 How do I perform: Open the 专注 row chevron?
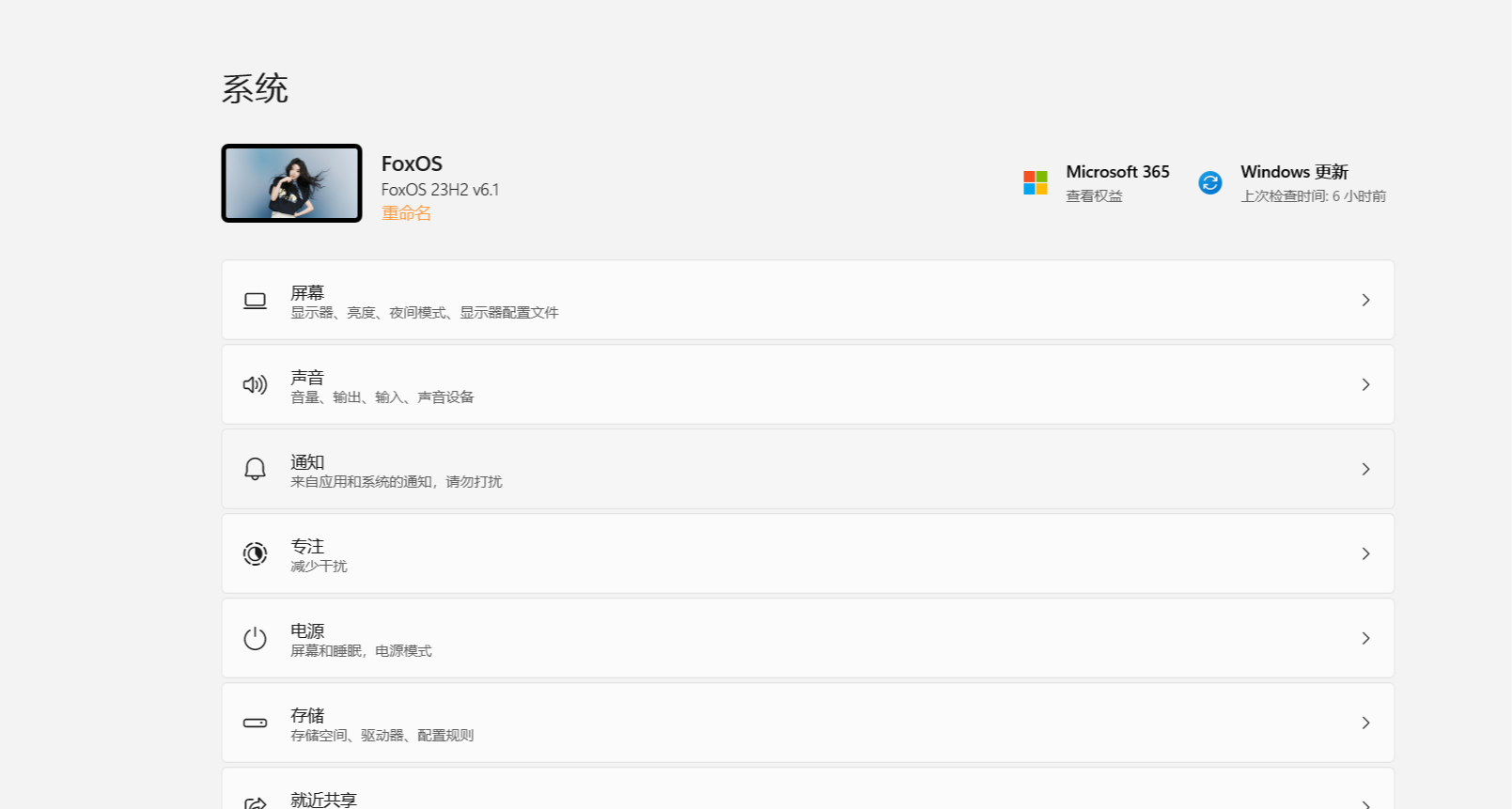[1365, 553]
